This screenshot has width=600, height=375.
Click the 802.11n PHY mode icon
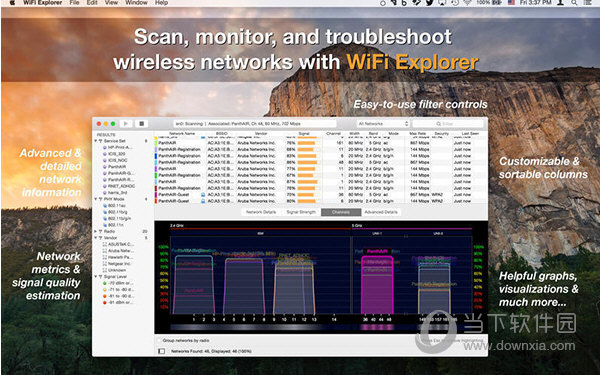(x=105, y=225)
